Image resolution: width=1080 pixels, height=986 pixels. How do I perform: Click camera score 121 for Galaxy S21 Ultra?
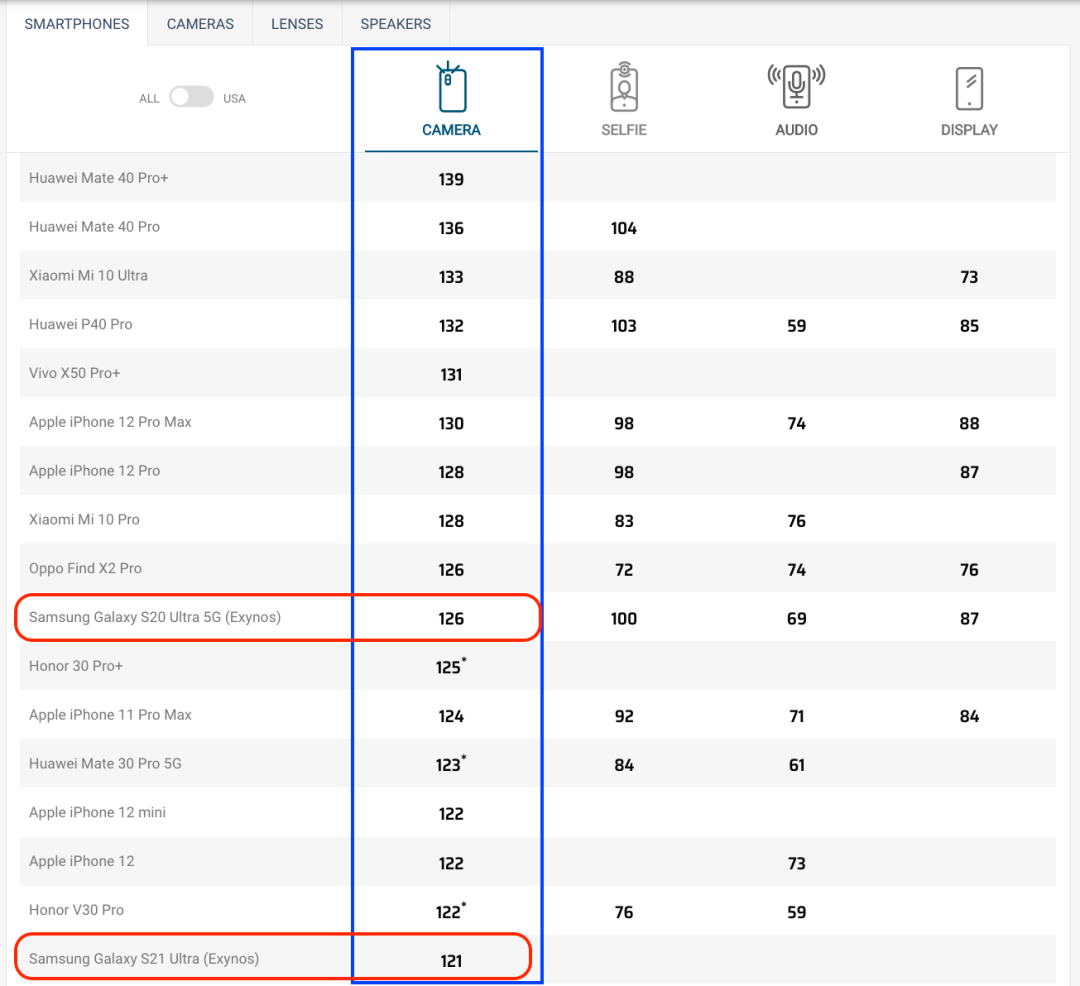click(451, 961)
